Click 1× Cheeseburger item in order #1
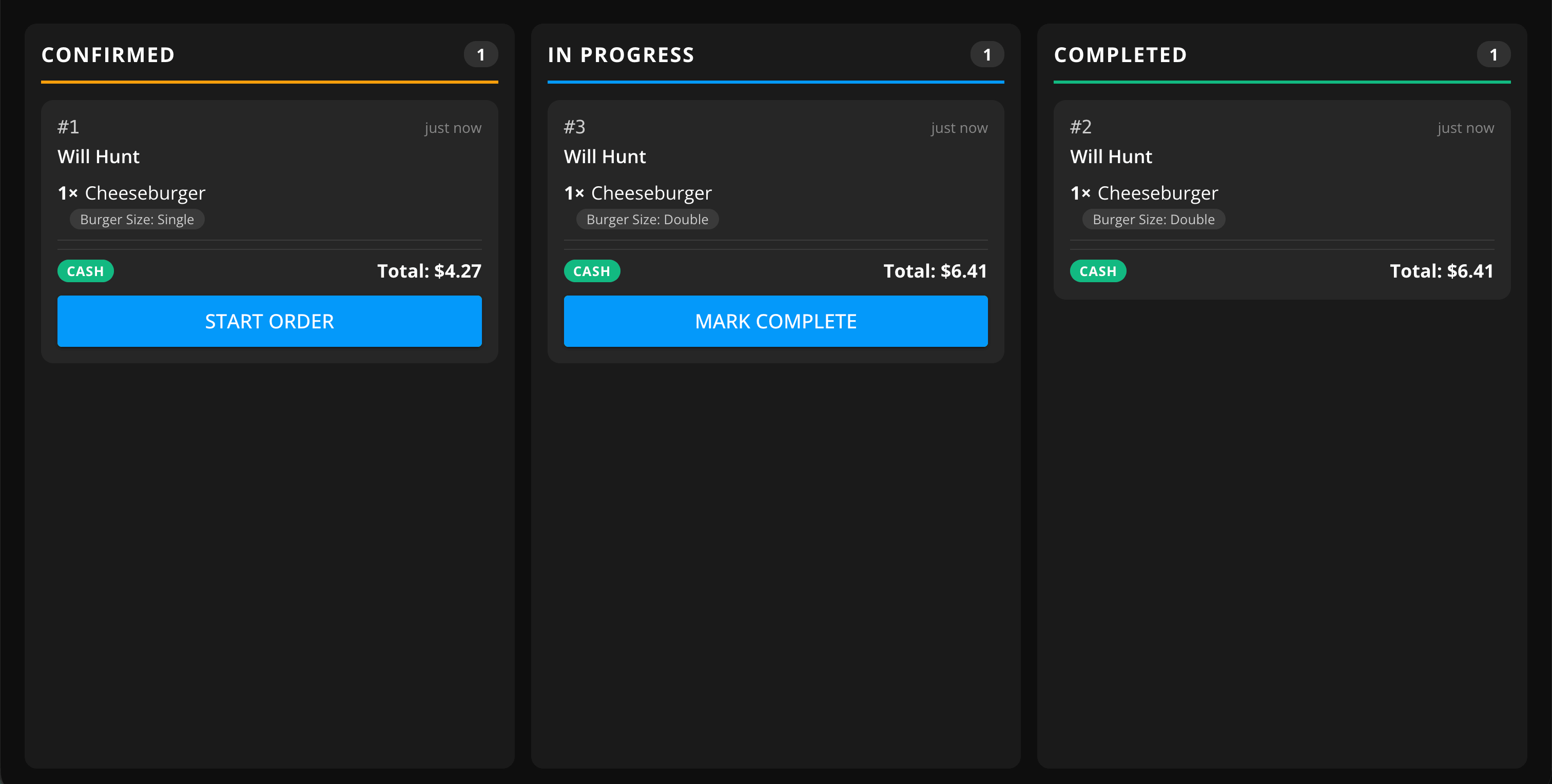Screen dimensions: 1552x784 pyautogui.click(x=131, y=193)
